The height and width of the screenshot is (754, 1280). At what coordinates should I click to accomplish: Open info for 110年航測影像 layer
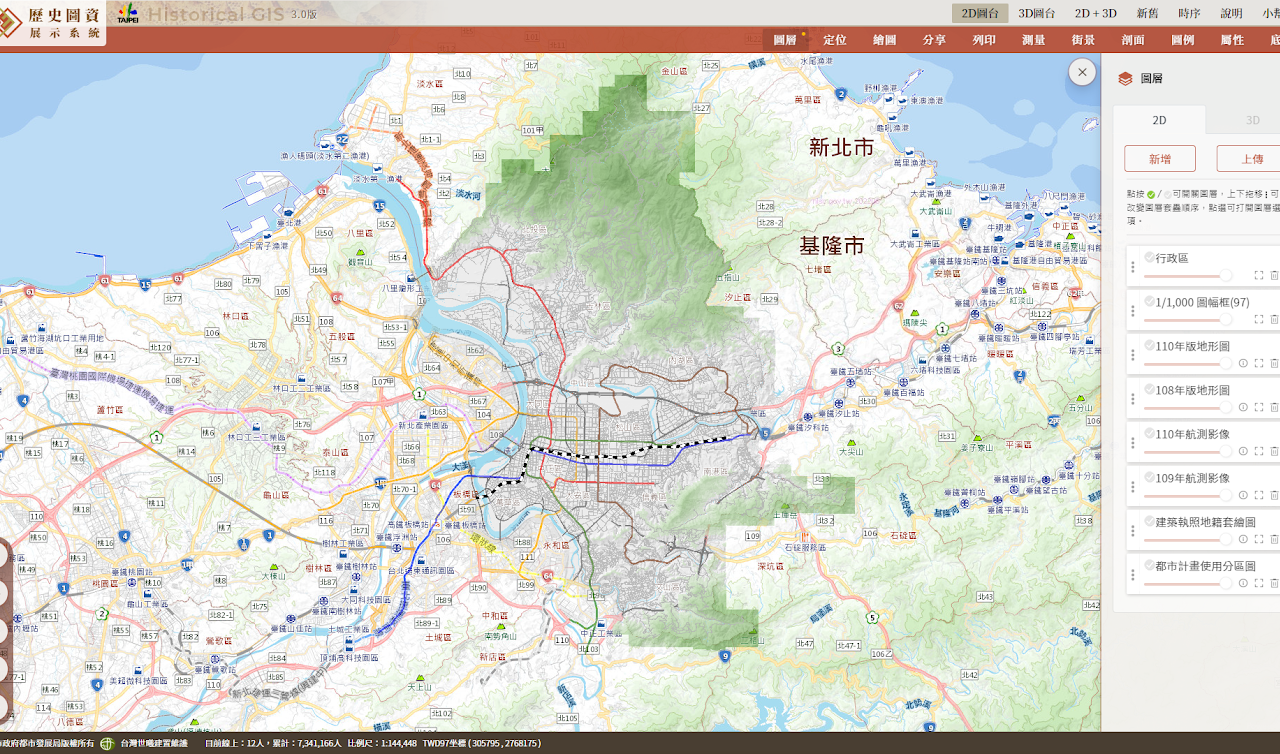tap(1243, 451)
